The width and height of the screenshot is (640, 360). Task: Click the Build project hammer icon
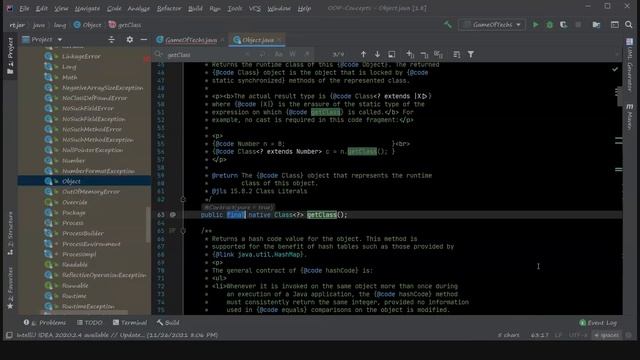[x=448, y=25]
